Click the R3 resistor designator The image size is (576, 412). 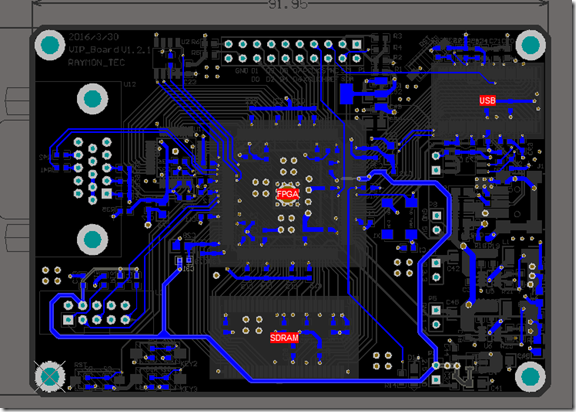pyautogui.click(x=397, y=36)
